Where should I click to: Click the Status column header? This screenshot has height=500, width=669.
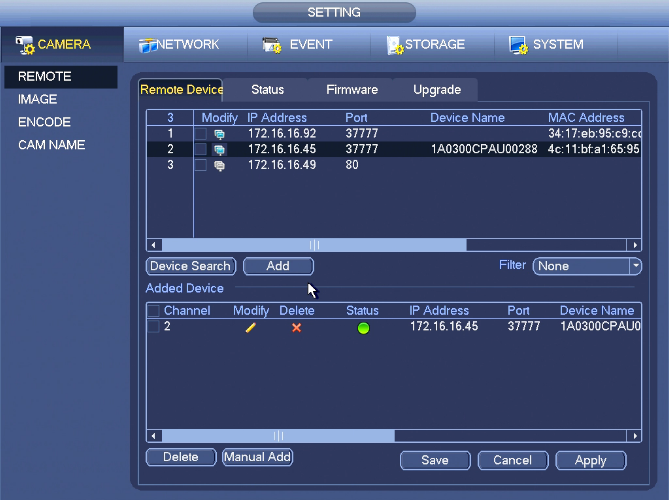[x=362, y=311]
